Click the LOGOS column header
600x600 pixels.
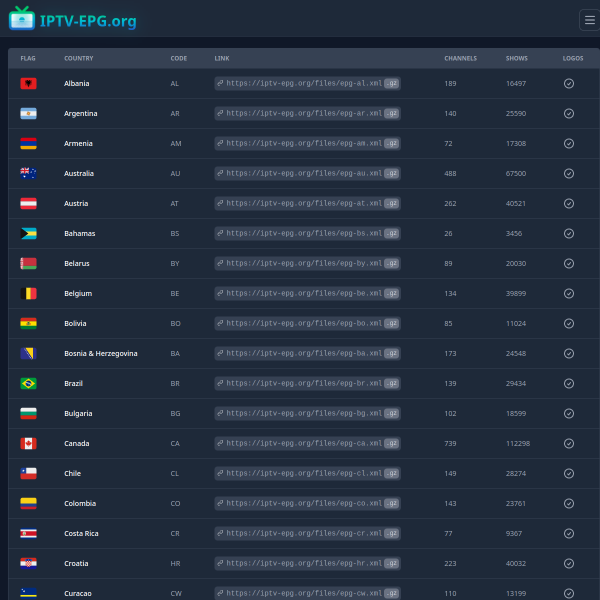pyautogui.click(x=573, y=58)
